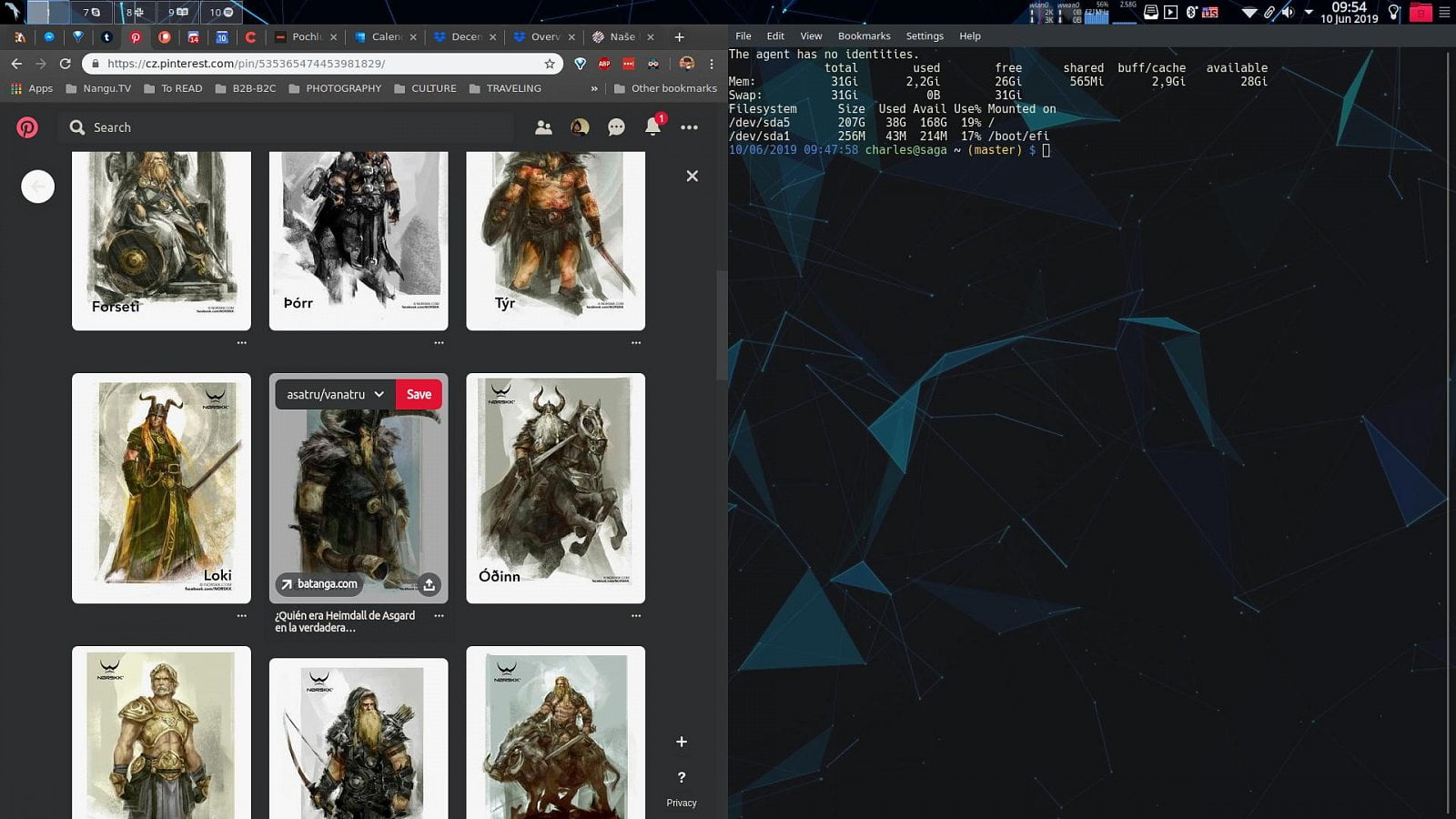This screenshot has height=819, width=1456.
Task: Visit the batanga.com source link
Action: tap(319, 584)
